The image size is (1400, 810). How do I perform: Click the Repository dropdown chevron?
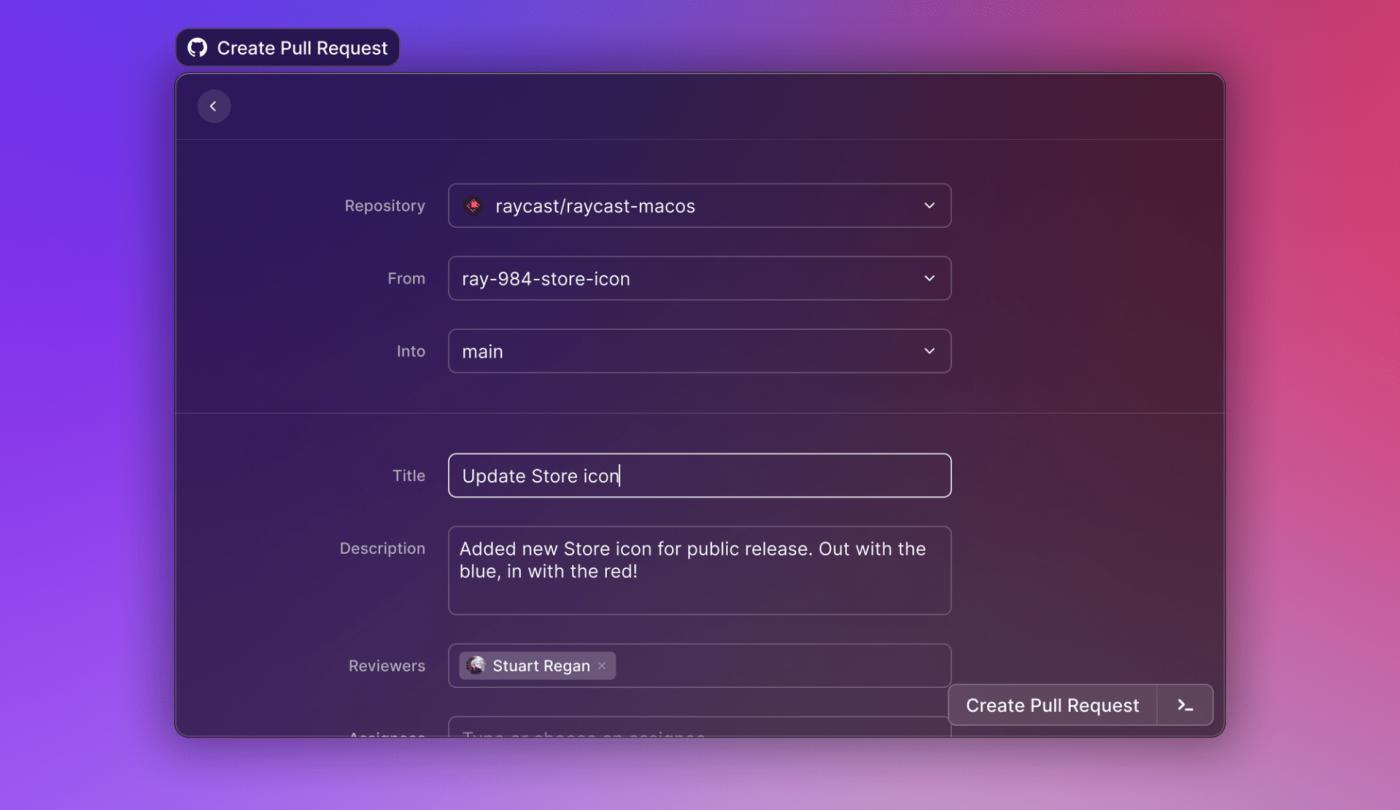click(x=929, y=206)
